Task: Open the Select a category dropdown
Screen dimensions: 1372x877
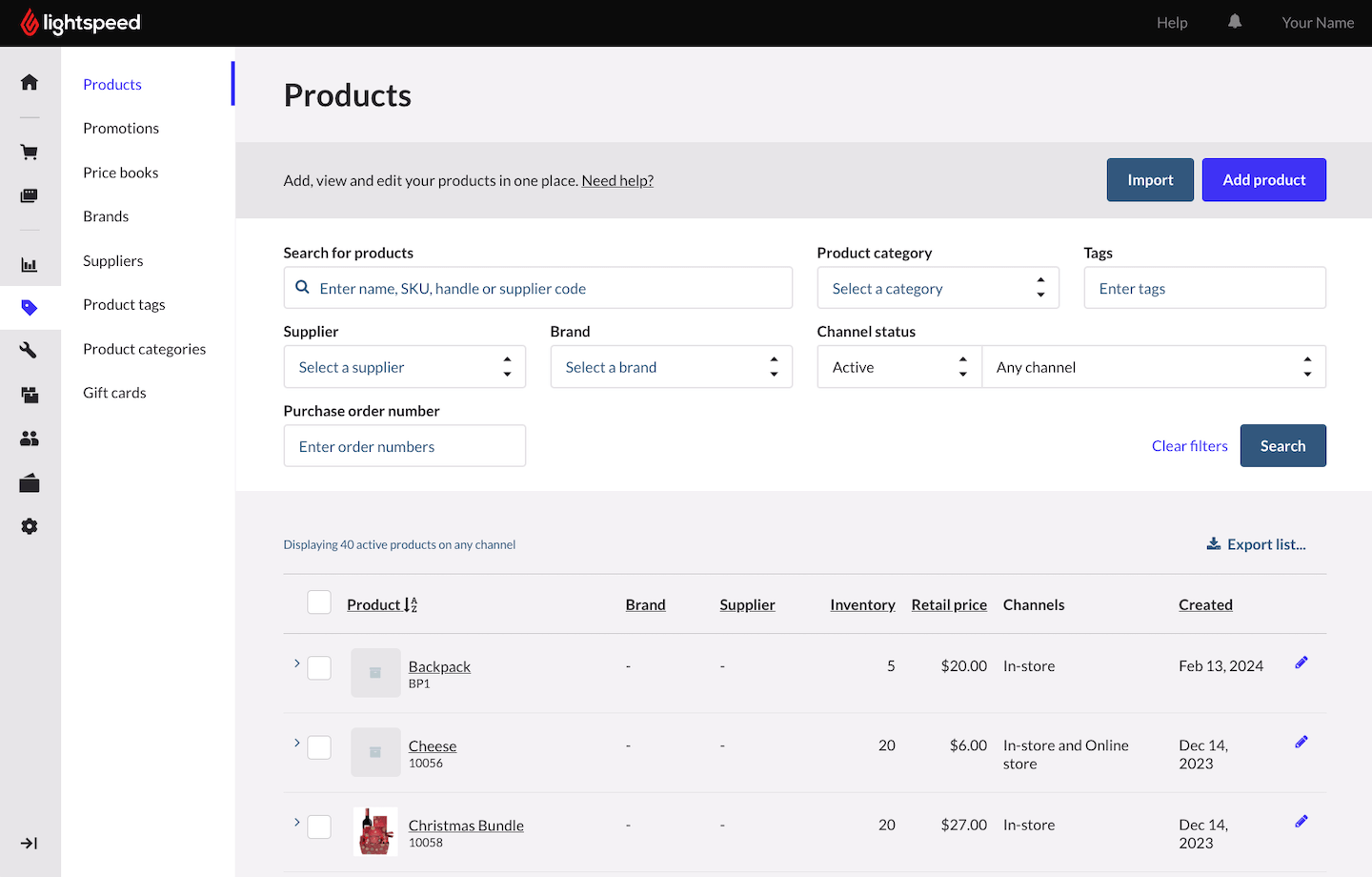Action: pyautogui.click(x=938, y=288)
